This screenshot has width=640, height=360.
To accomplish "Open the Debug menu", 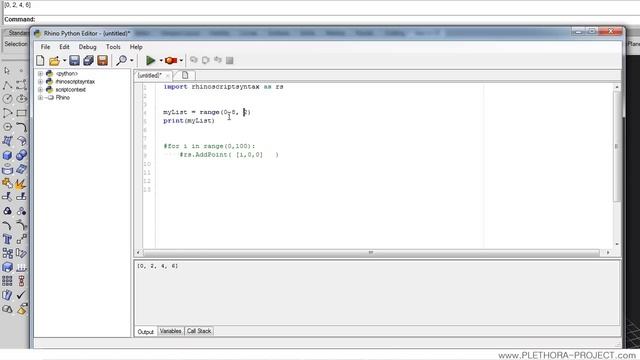I will [x=87, y=47].
